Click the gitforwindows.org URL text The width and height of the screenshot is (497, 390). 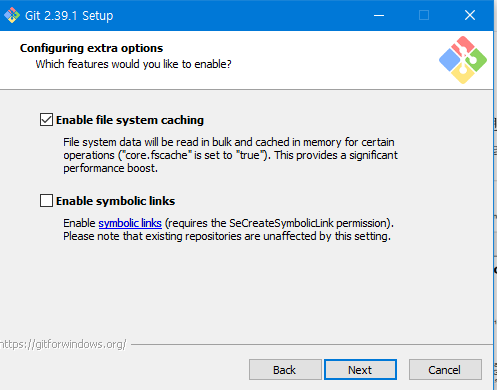(x=63, y=344)
